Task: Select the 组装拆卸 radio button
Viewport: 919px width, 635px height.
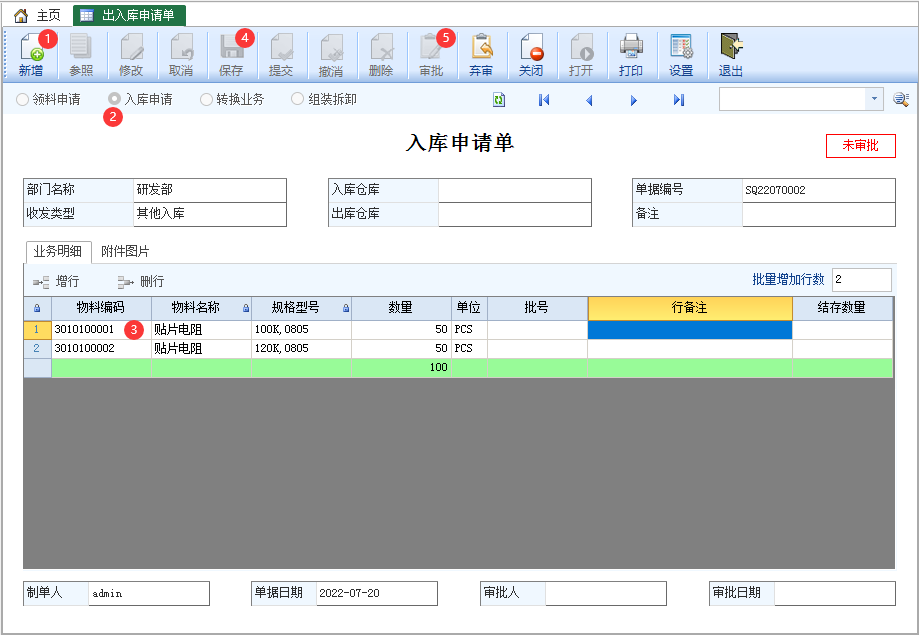Action: pos(298,99)
